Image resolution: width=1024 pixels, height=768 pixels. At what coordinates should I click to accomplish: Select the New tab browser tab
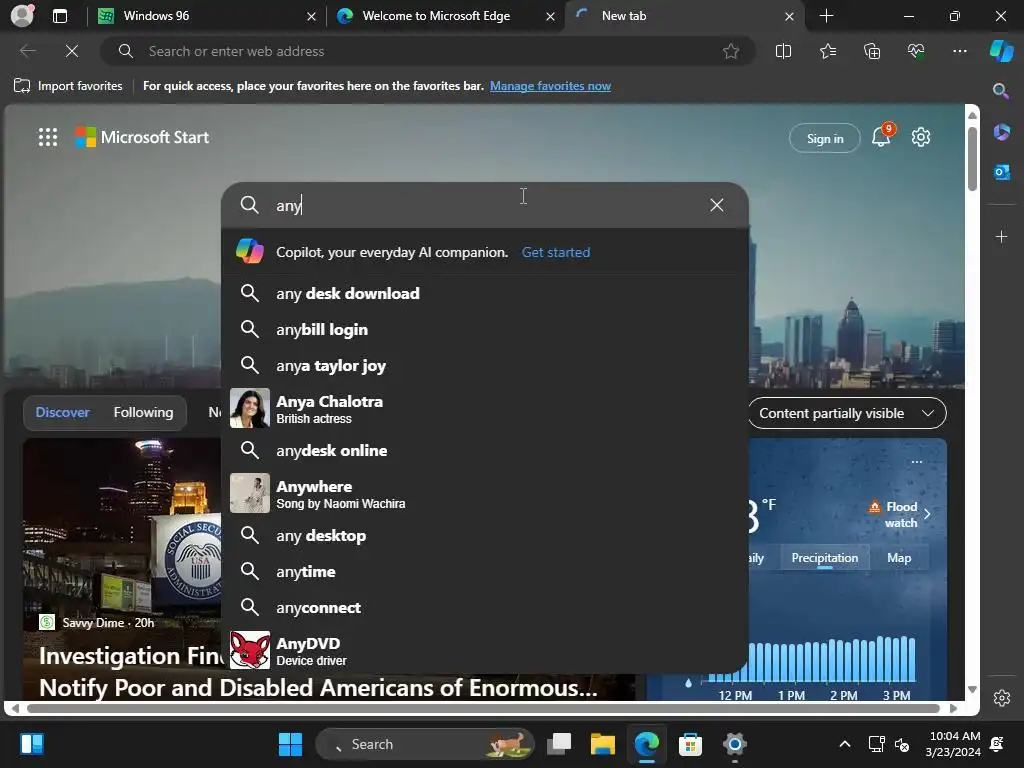[684, 16]
